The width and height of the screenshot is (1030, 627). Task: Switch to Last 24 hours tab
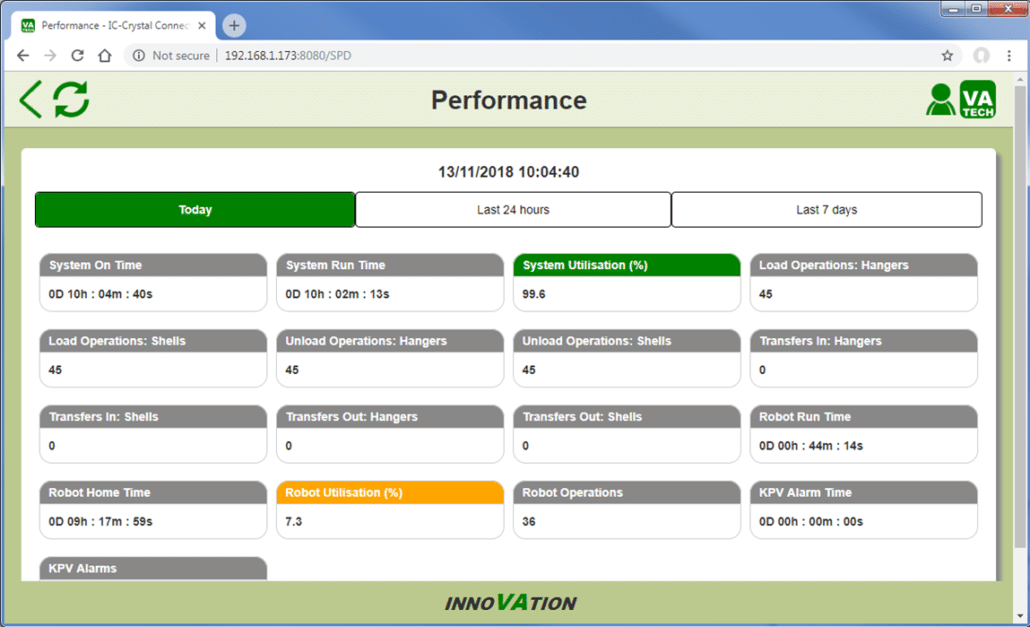(x=513, y=210)
